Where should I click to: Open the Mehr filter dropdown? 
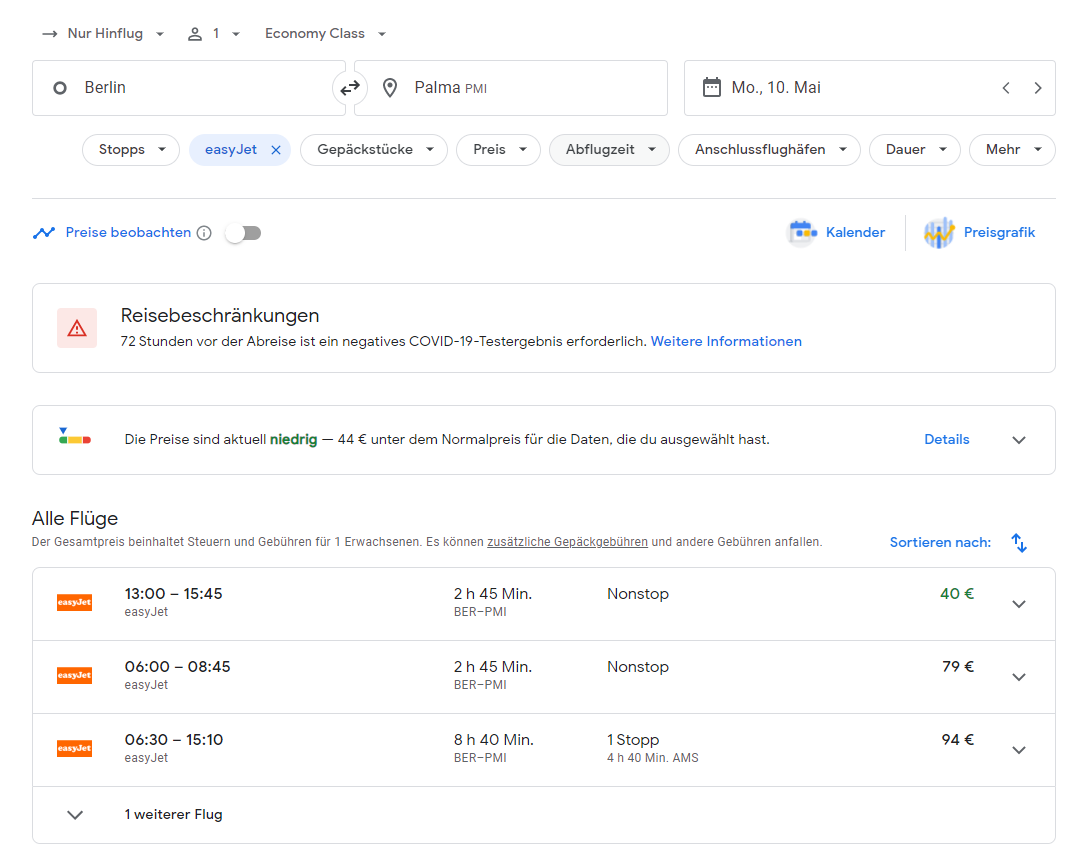pos(1012,150)
